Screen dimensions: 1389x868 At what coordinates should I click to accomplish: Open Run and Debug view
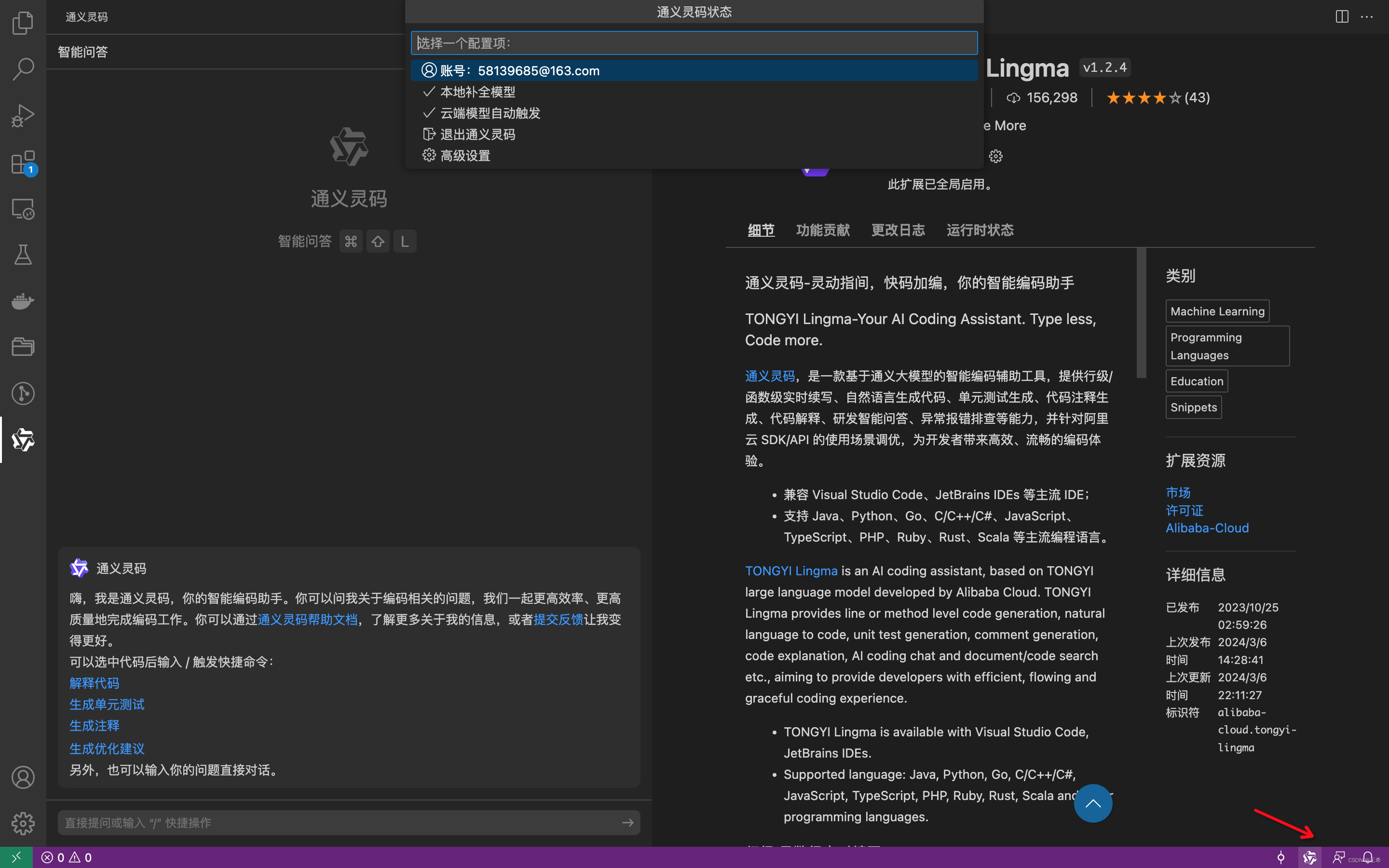coord(23,115)
